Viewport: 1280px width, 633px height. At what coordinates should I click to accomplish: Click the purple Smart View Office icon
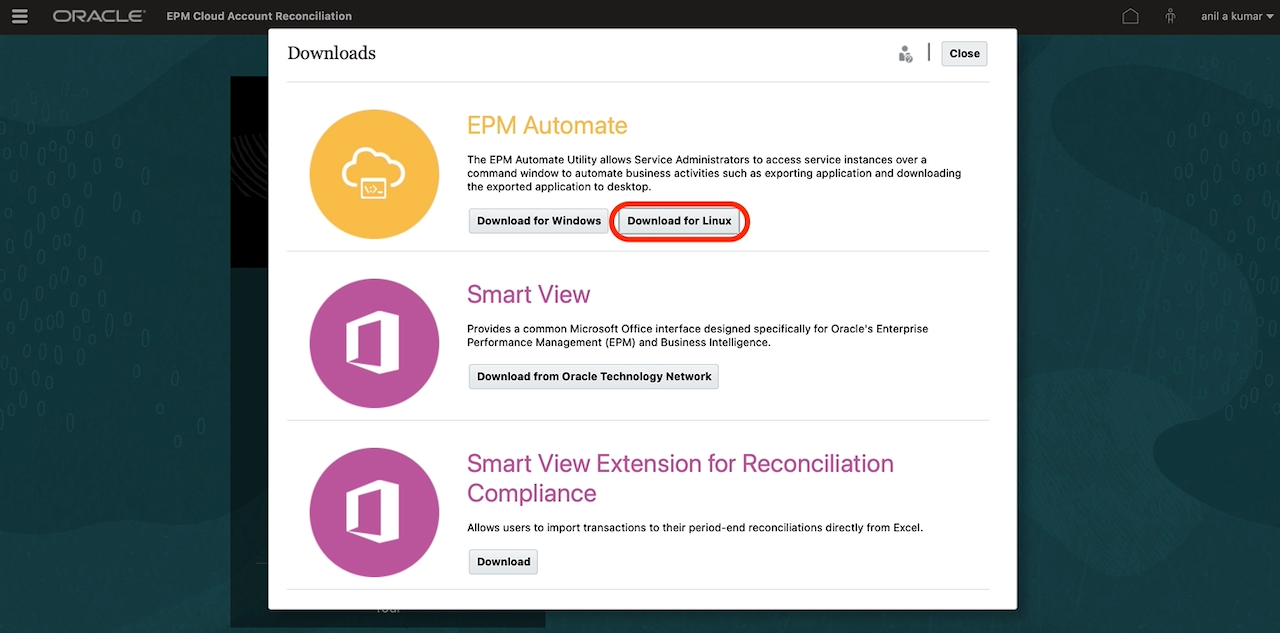coord(374,343)
